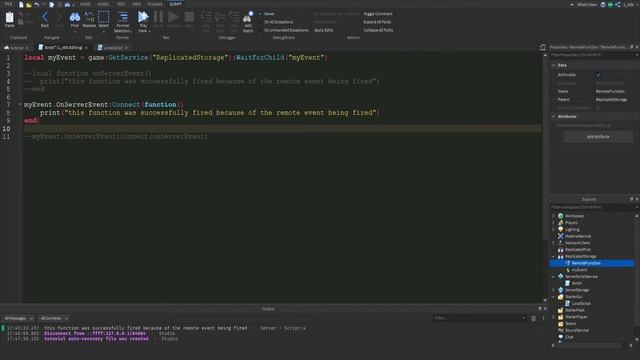Collapse the ServerScriptService tree node
640x360 pixels.
[x=553, y=277]
